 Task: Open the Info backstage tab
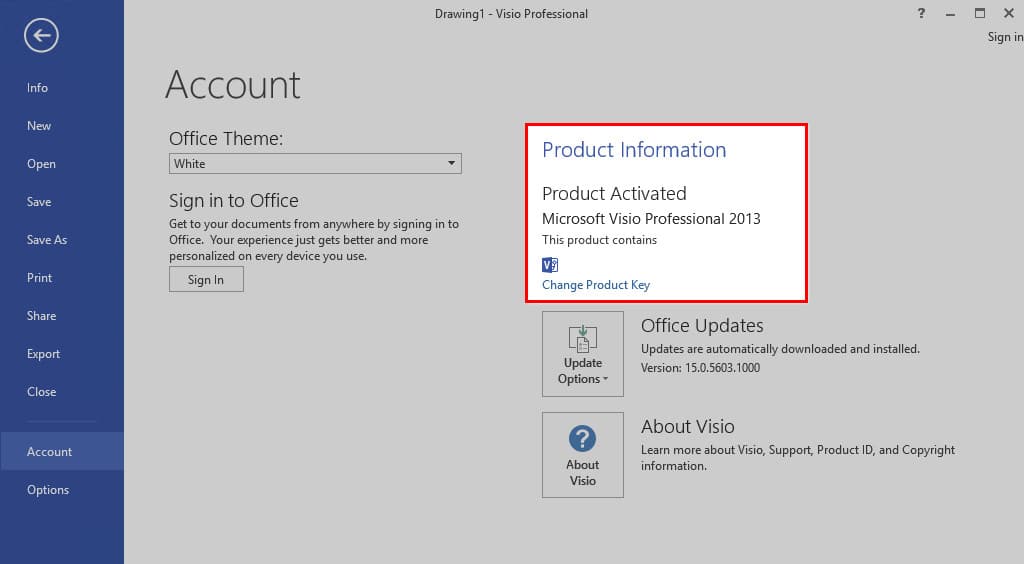click(x=37, y=87)
